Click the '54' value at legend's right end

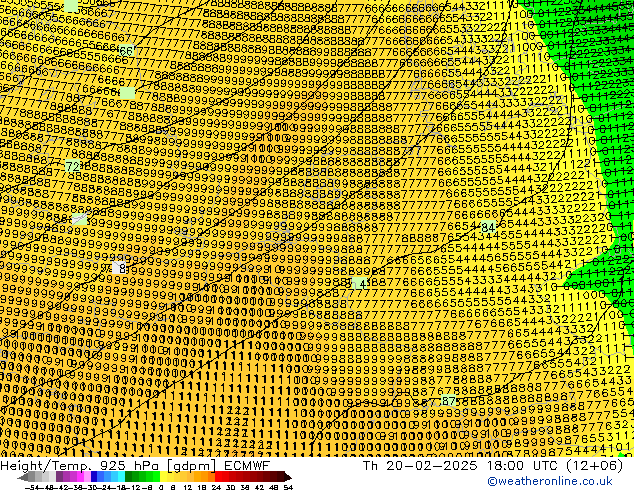tap(288, 487)
